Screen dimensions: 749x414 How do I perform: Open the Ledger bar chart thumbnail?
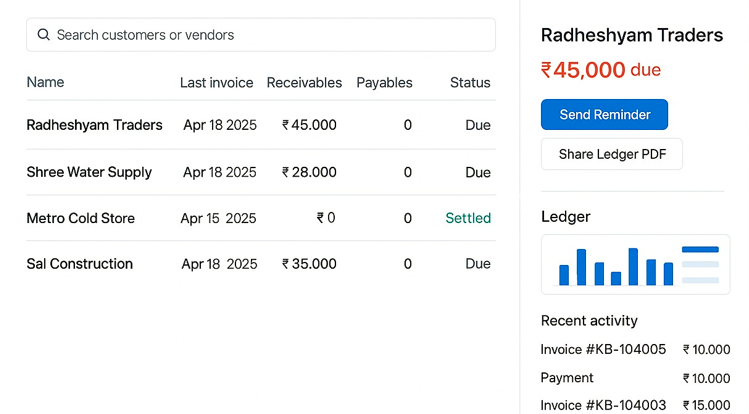click(635, 265)
